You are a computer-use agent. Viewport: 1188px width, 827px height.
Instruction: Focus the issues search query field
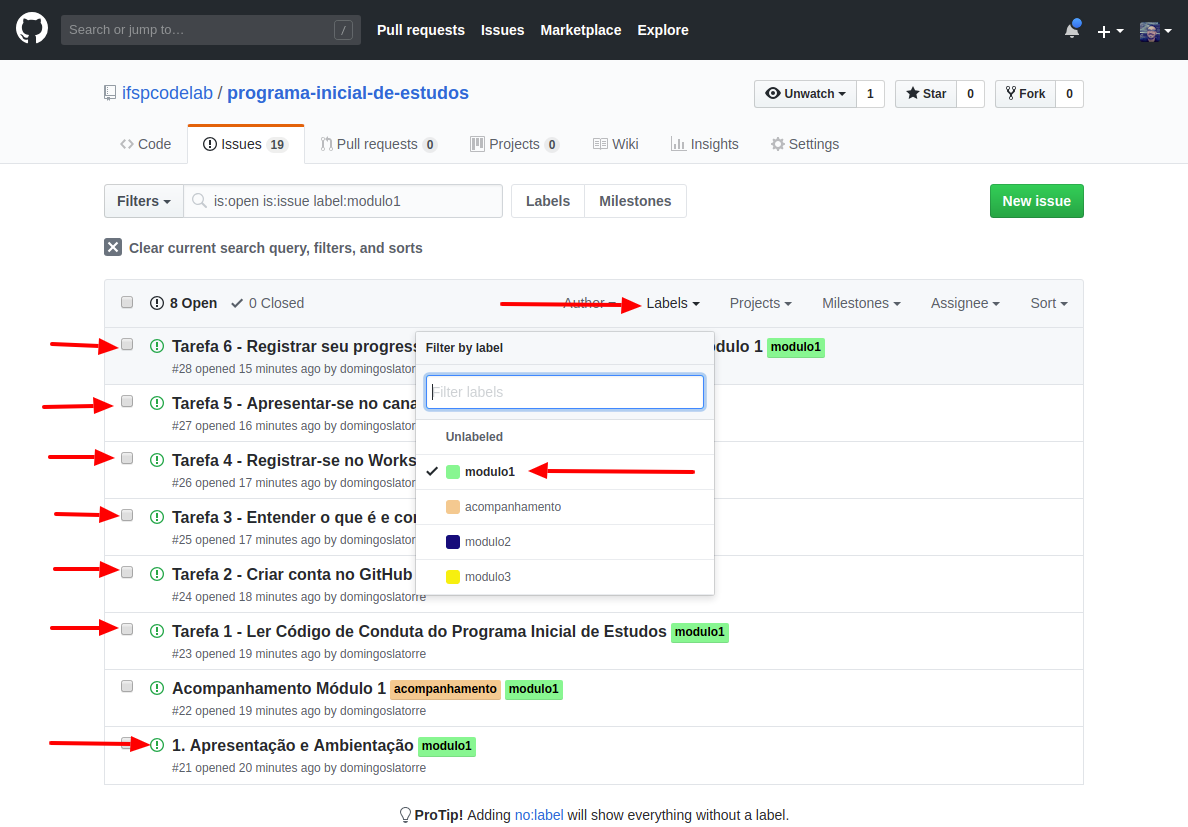coord(342,201)
